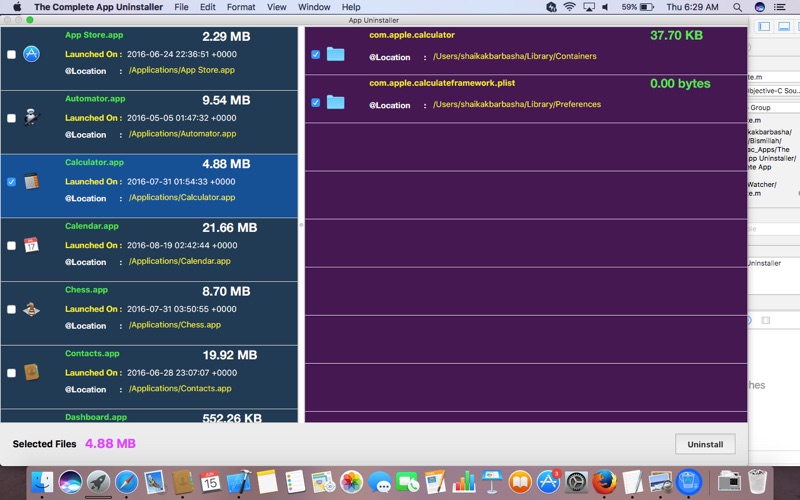Open System Preferences gear in Dock
Image resolution: width=800 pixels, height=500 pixels.
(x=577, y=482)
